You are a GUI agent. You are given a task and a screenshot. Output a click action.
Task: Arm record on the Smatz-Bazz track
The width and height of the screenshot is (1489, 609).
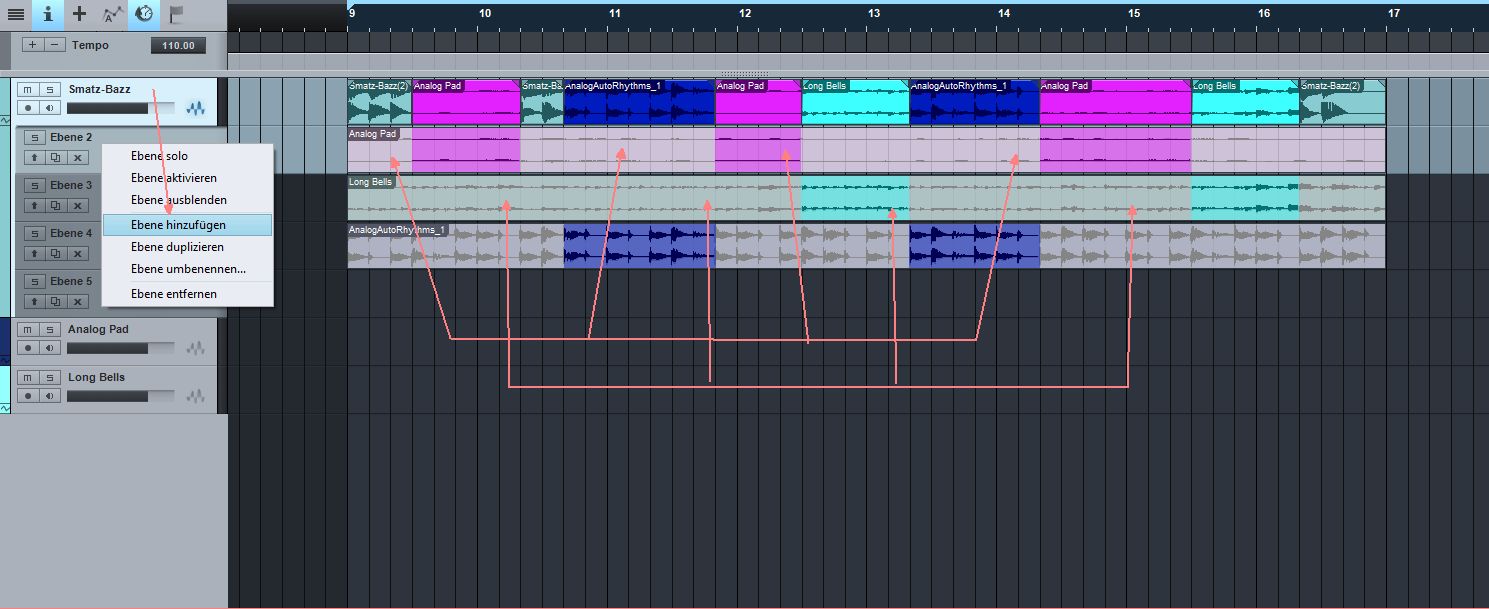28,108
